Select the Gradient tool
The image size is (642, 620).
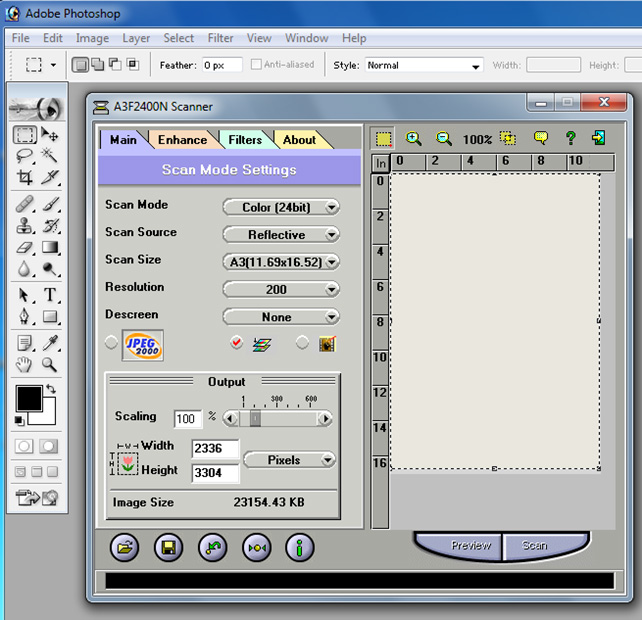50,247
